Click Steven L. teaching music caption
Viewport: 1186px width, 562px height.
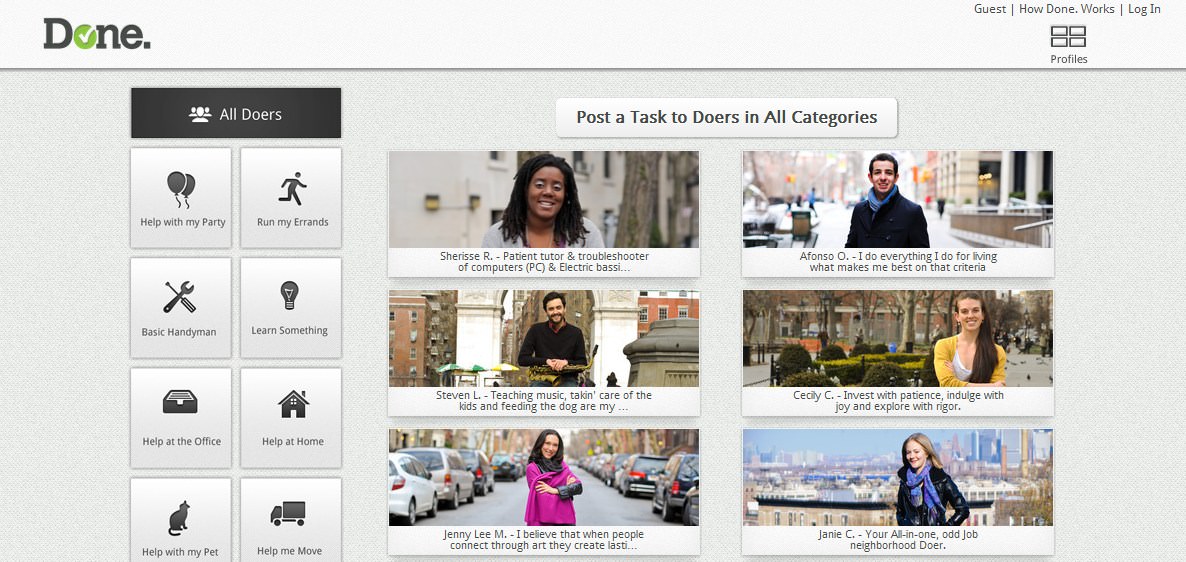point(544,401)
